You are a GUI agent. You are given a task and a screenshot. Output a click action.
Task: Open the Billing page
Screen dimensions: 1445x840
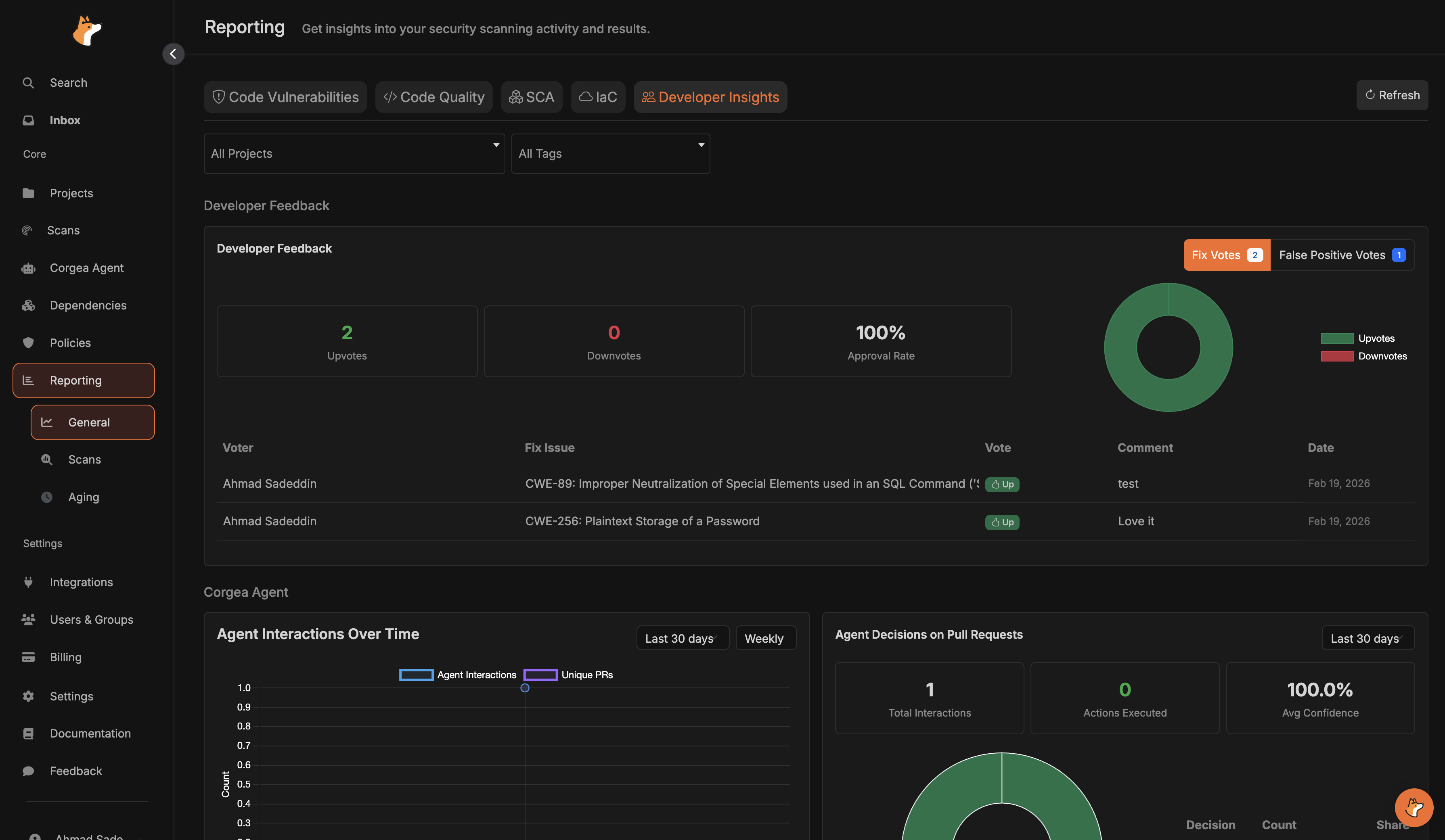66,657
